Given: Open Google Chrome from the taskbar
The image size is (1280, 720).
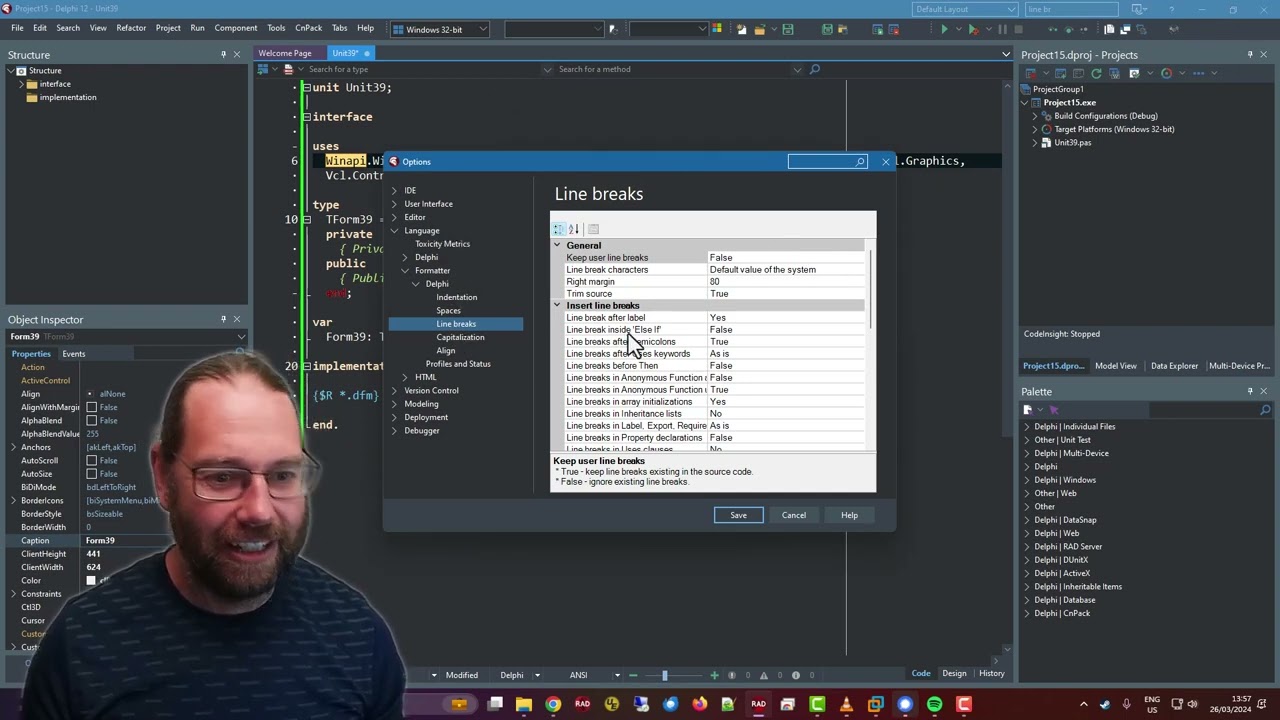Looking at the screenshot, I should pos(553,704).
